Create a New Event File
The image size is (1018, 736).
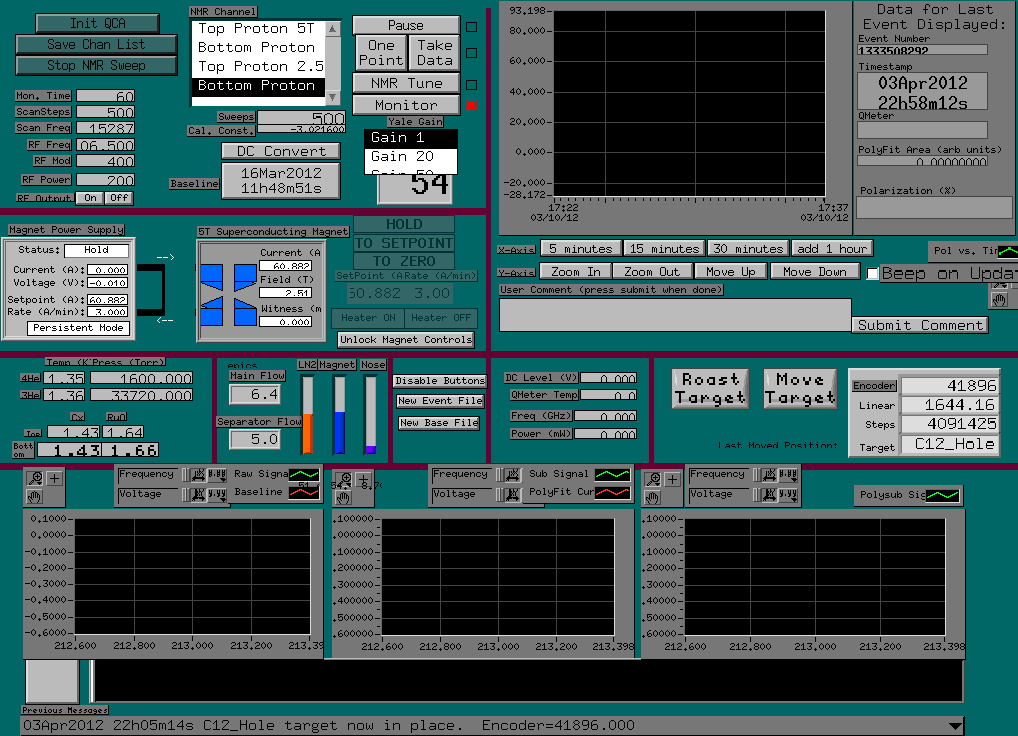point(441,401)
